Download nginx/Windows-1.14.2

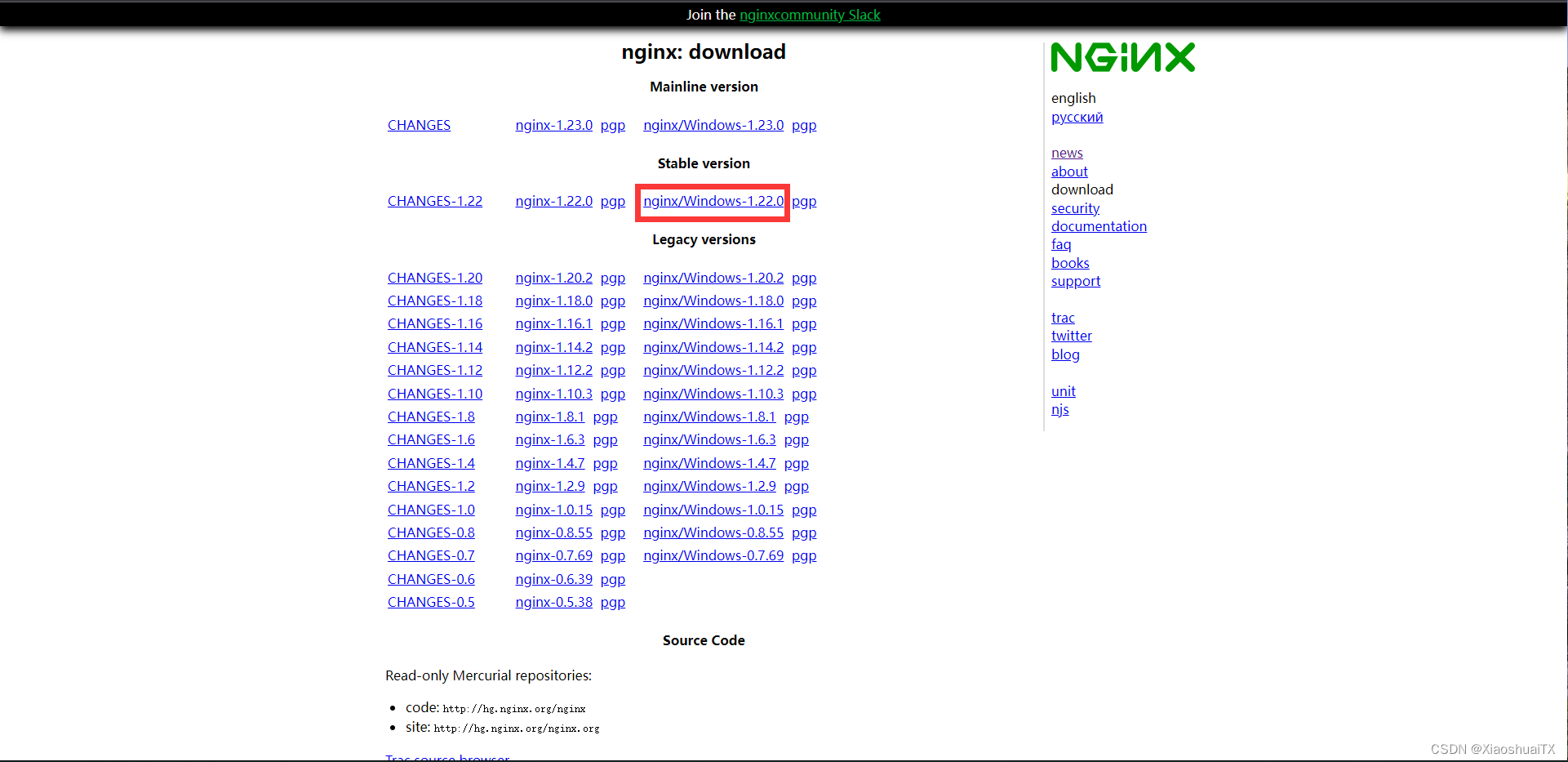(713, 347)
